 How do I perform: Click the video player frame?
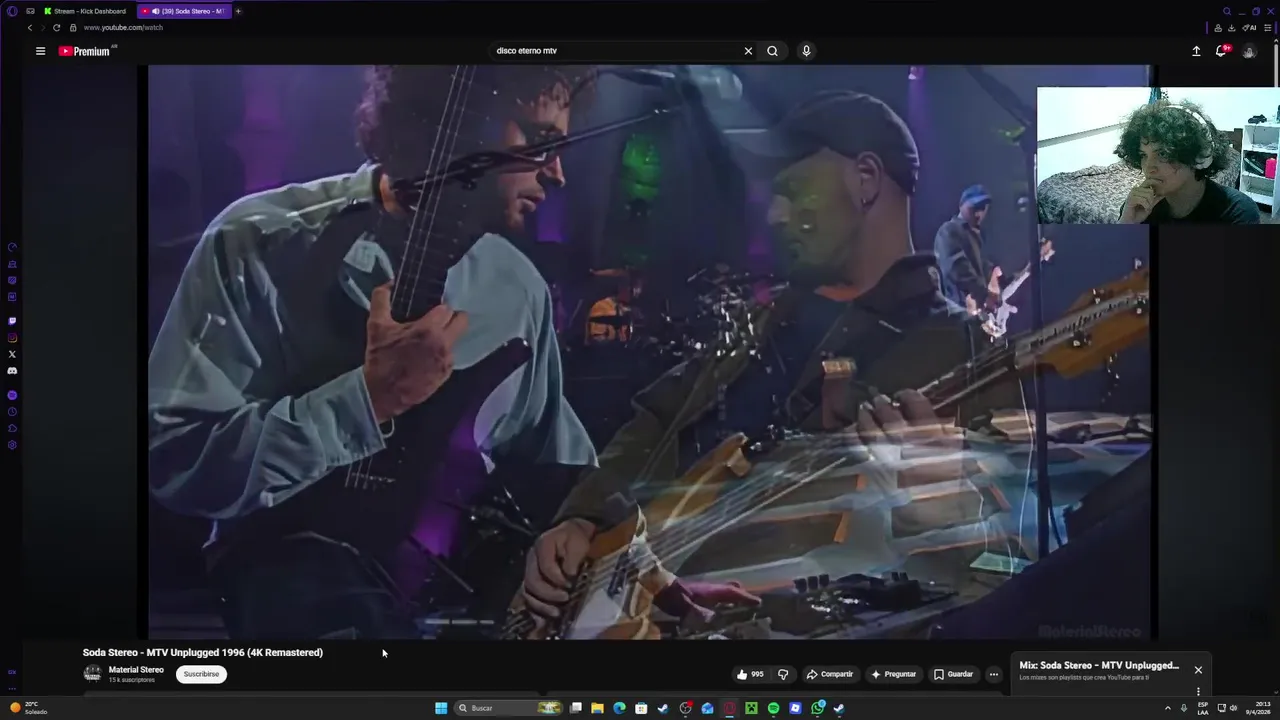tap(650, 352)
